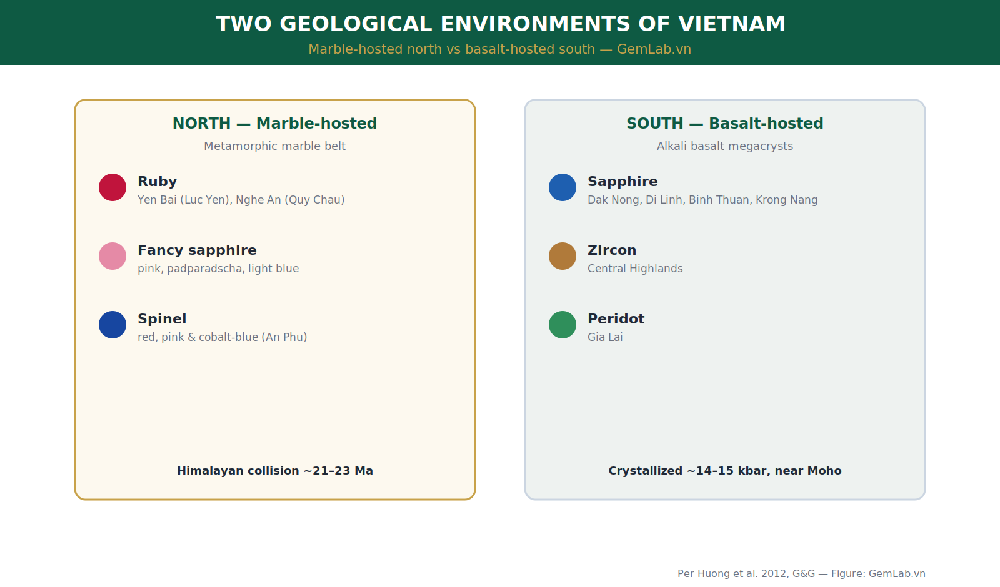
Task: Click the 'Ruby' label
Action: pyautogui.click(x=158, y=181)
